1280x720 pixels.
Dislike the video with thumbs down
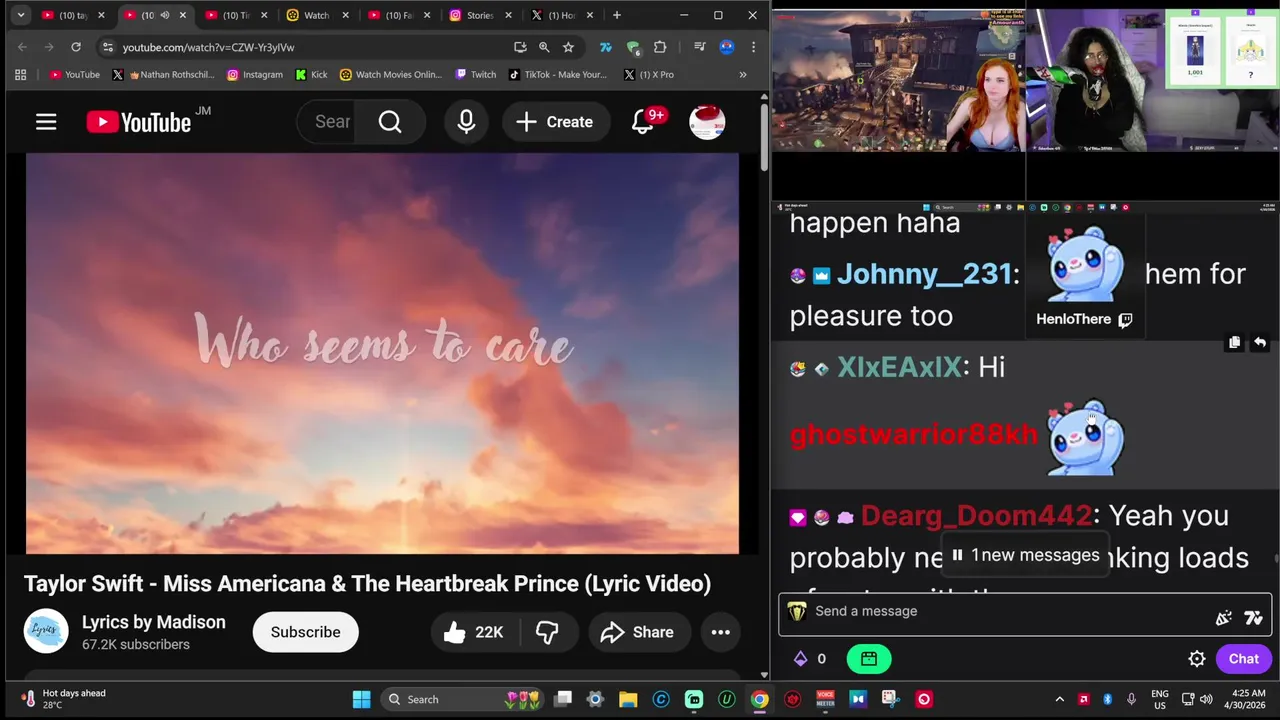tap(547, 632)
